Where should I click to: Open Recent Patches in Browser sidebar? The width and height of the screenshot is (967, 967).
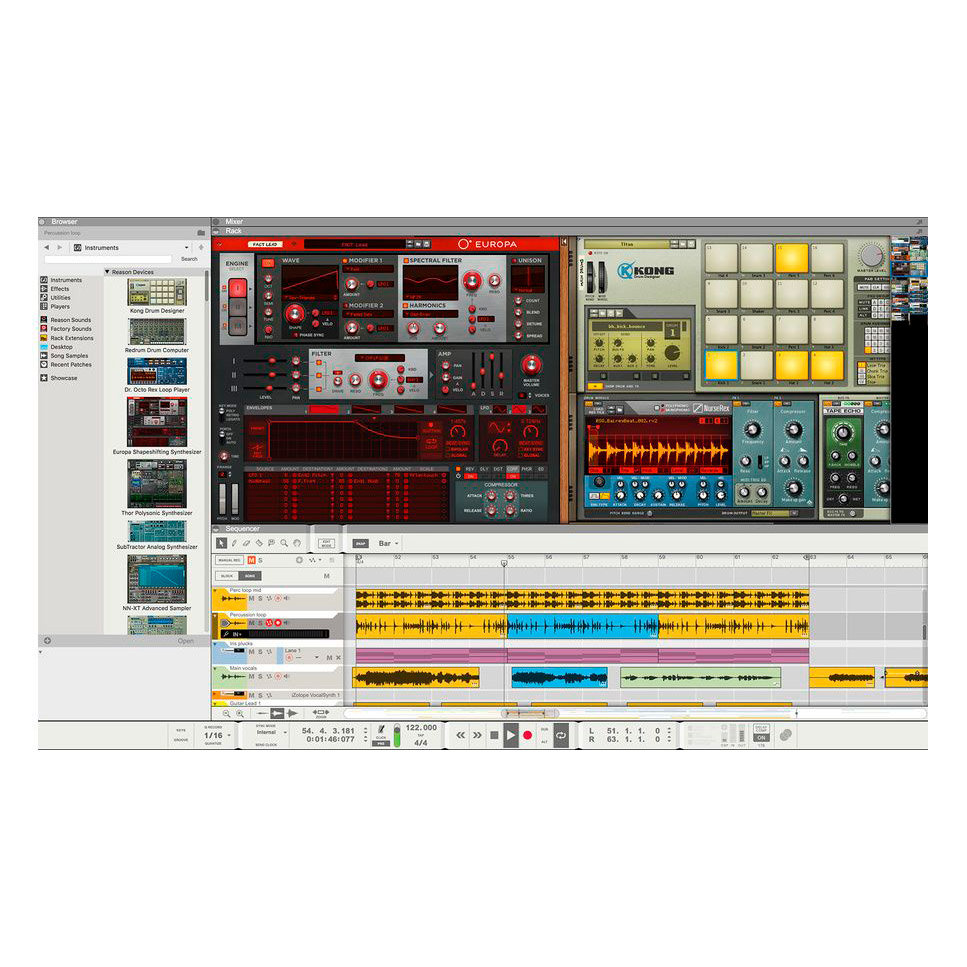pos(65,364)
